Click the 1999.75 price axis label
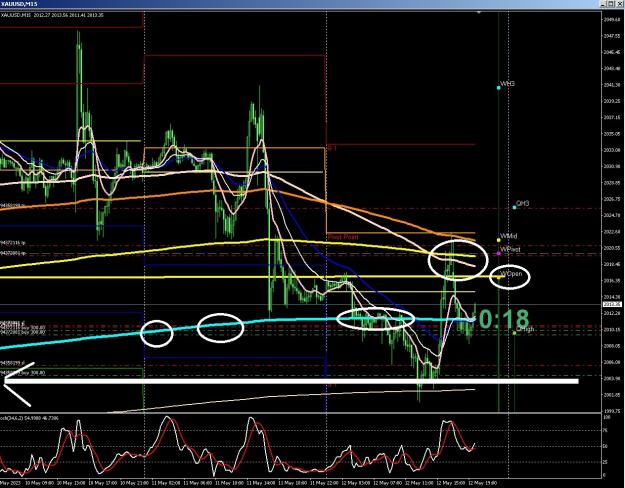 click(x=613, y=411)
